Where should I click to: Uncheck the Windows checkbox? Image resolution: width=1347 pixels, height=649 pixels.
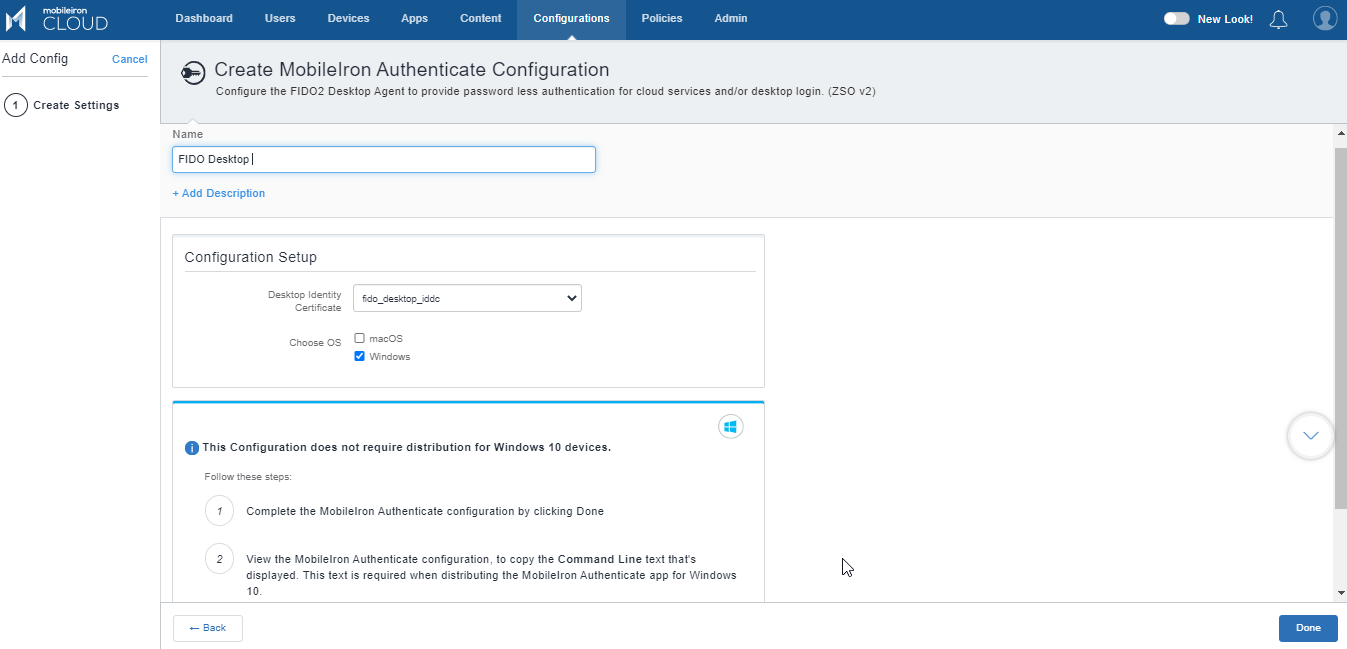pos(360,356)
